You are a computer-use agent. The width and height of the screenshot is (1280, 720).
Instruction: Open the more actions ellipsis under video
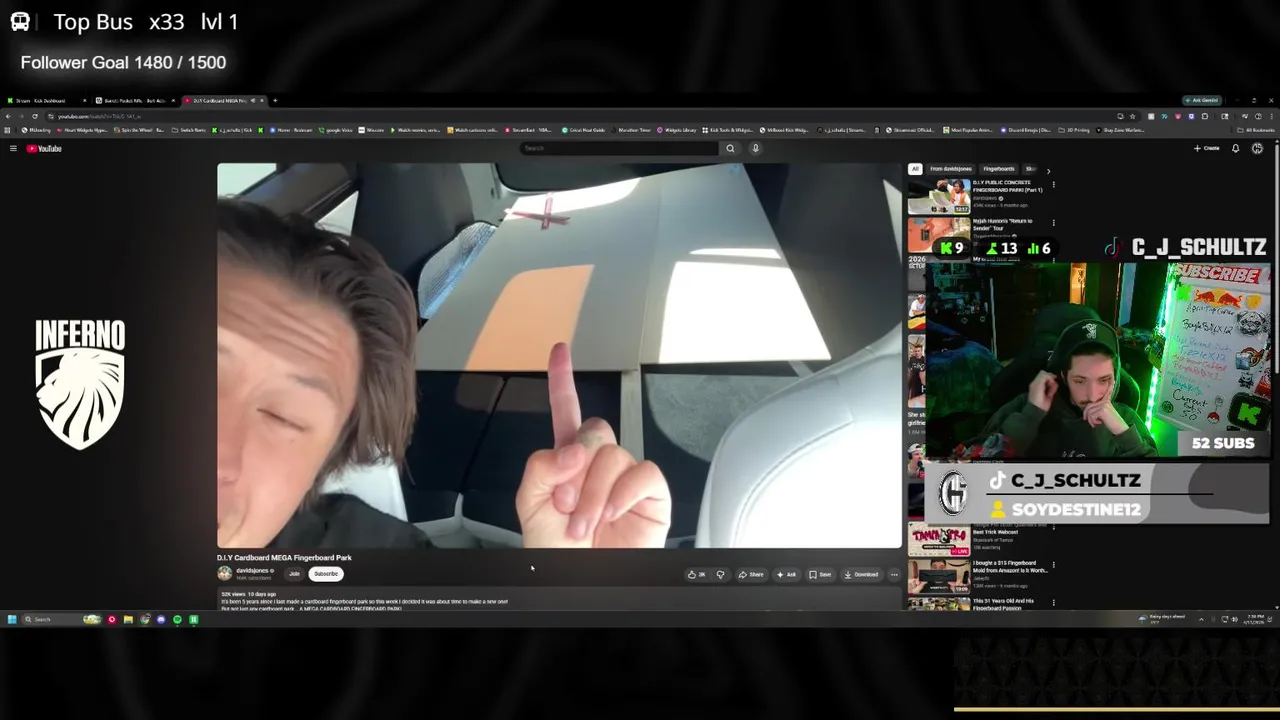(895, 574)
